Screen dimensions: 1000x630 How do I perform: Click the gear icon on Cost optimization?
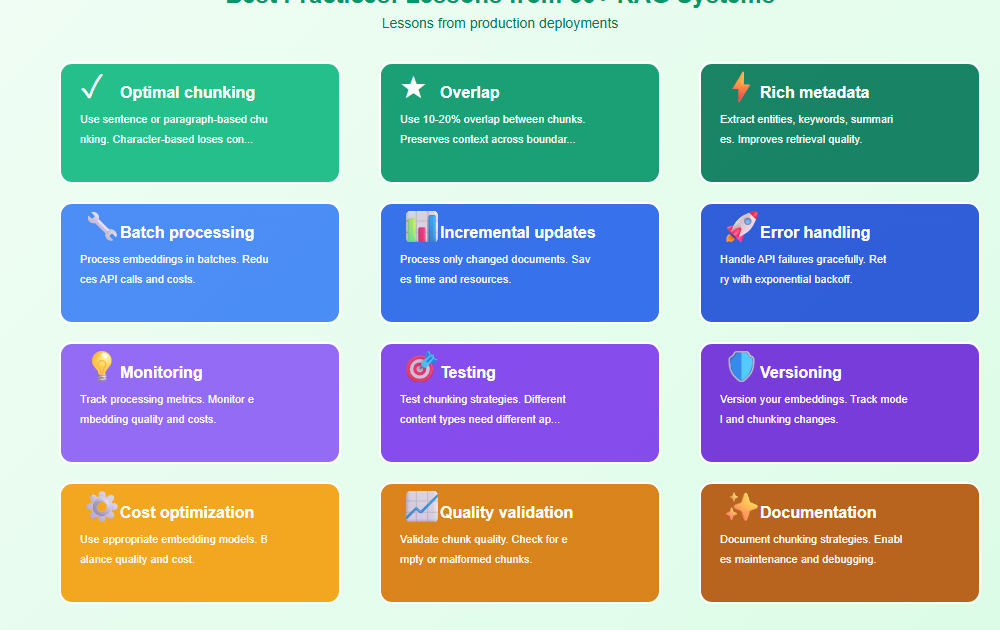101,507
